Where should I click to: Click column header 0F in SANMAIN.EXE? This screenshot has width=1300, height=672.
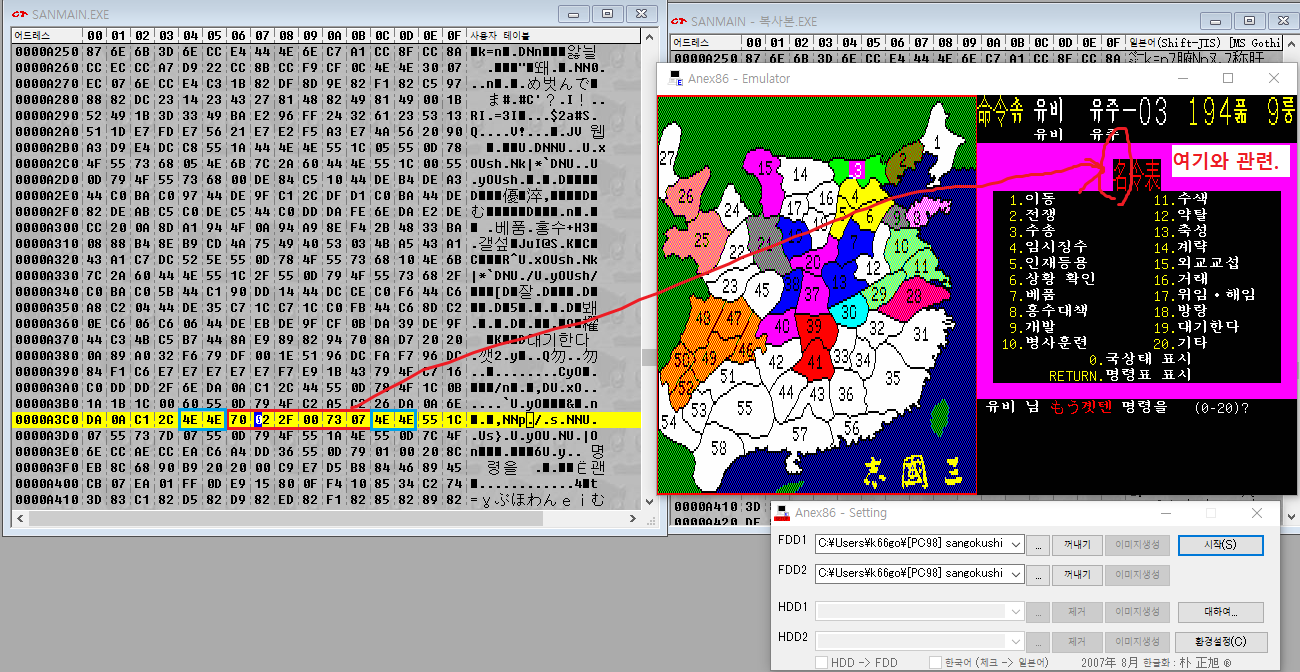click(453, 34)
